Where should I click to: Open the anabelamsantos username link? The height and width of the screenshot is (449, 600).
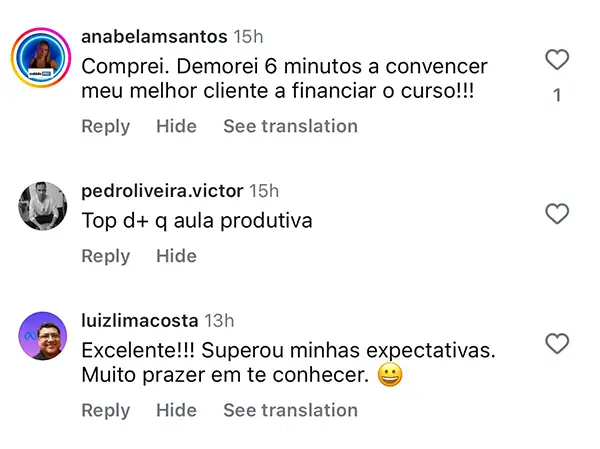click(153, 37)
